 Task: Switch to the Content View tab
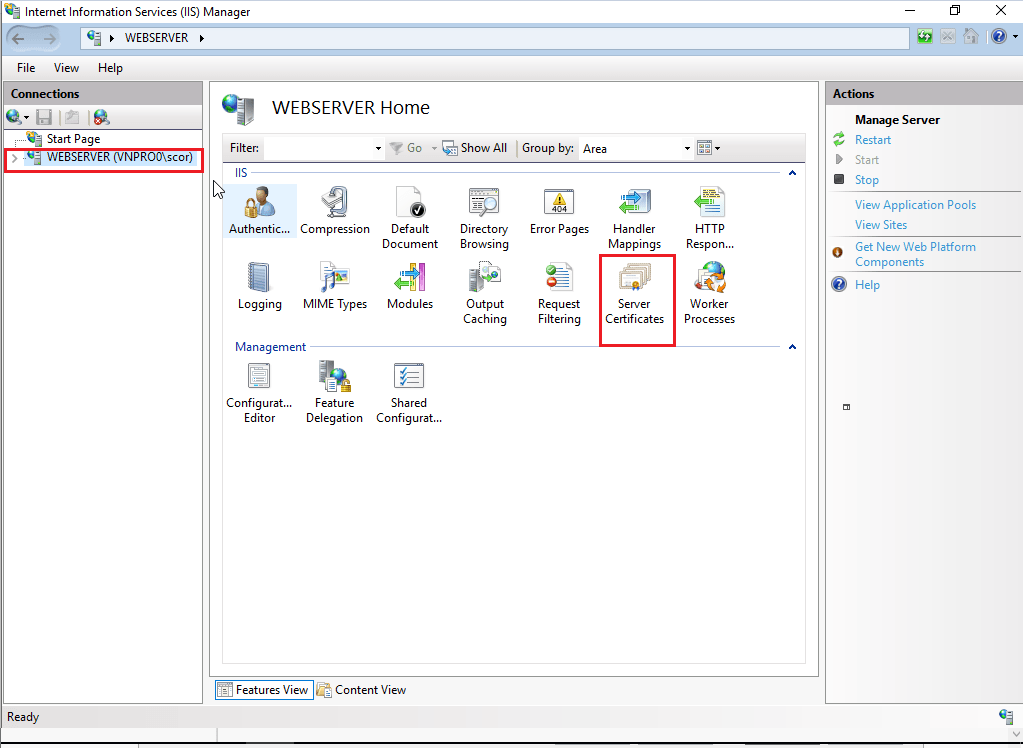(x=361, y=690)
